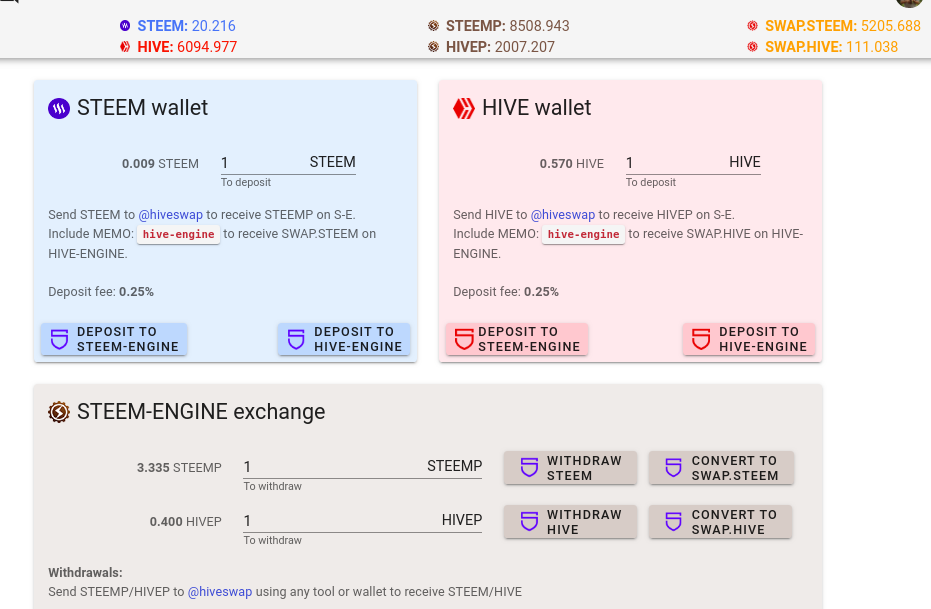Click the Deposit fee text in HIVE wallet
This screenshot has height=609, width=931.
click(506, 292)
